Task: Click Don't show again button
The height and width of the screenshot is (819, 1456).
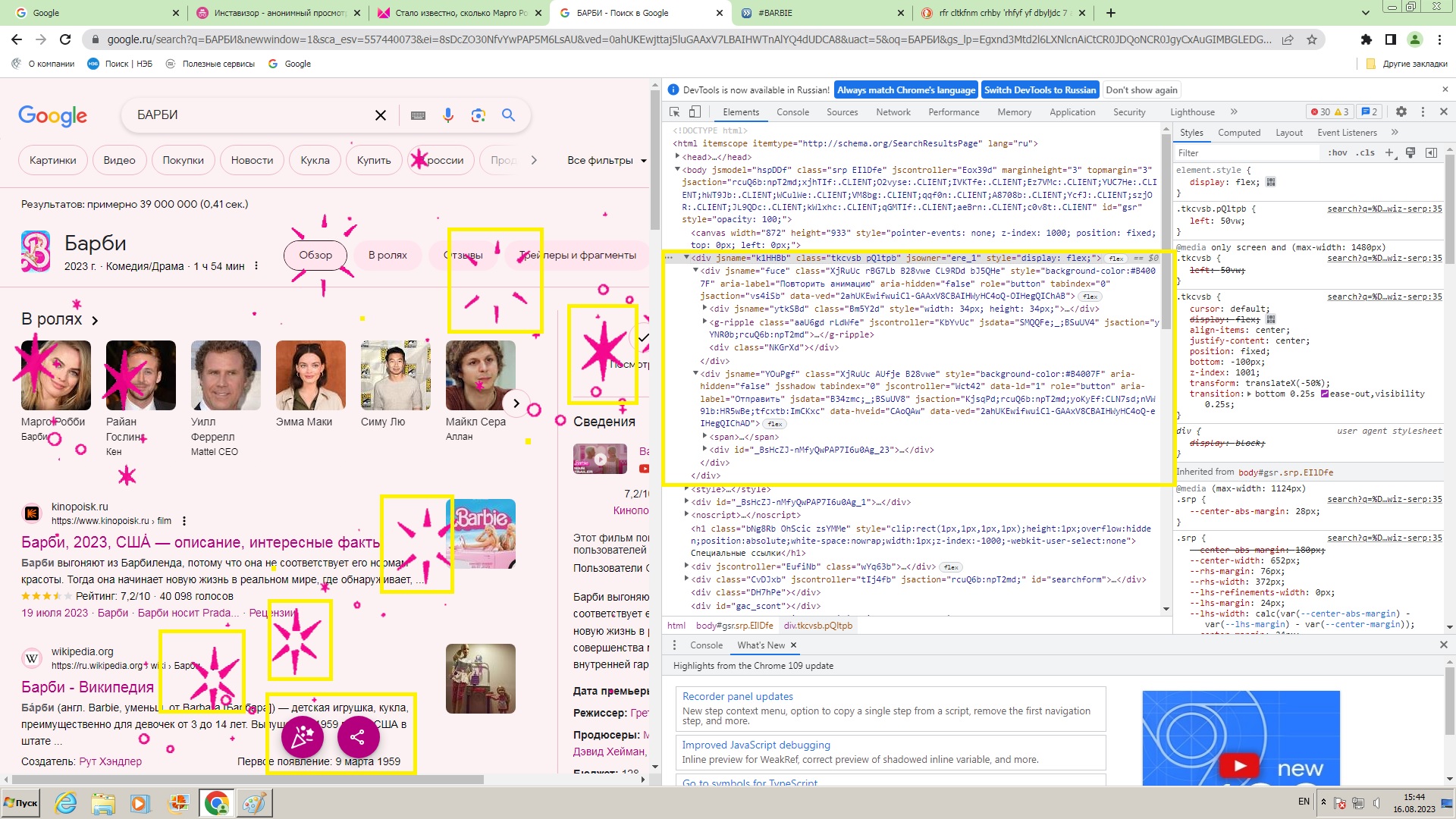Action: (1141, 89)
